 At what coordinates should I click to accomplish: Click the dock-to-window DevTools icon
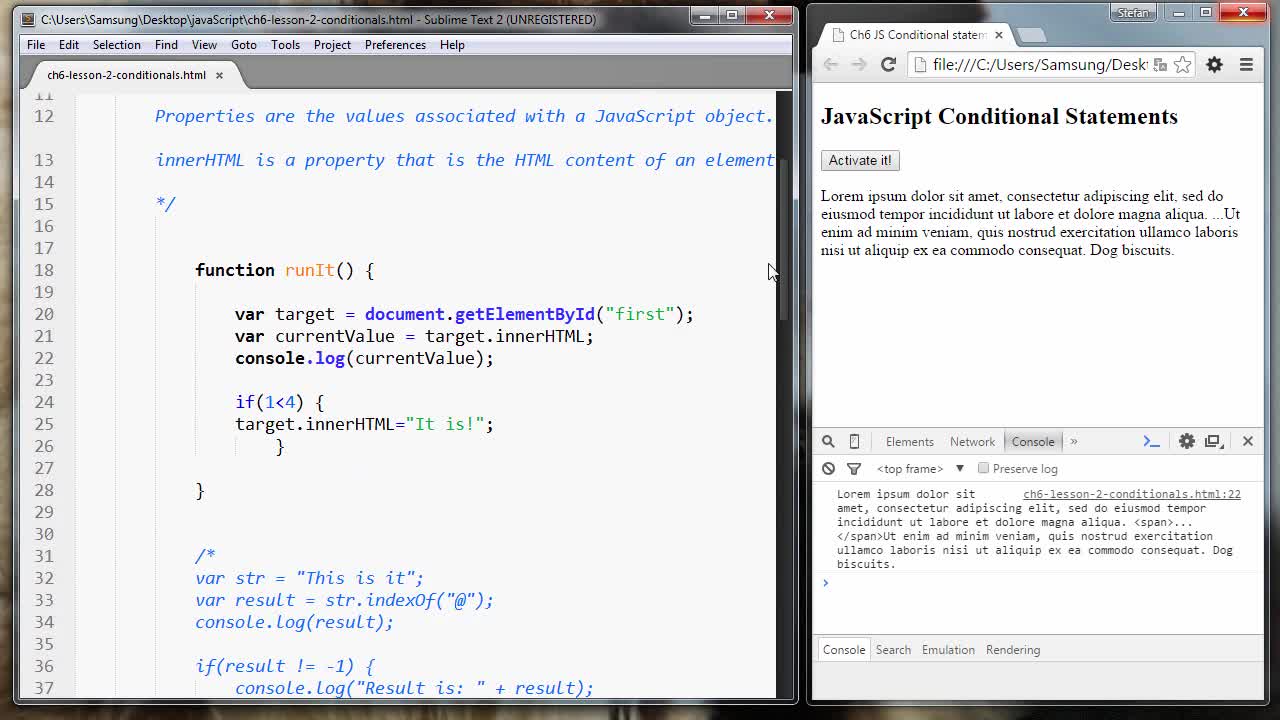click(1214, 441)
